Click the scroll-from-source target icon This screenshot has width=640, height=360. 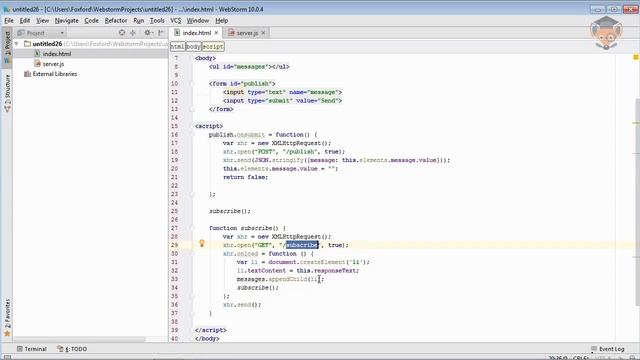(122, 33)
